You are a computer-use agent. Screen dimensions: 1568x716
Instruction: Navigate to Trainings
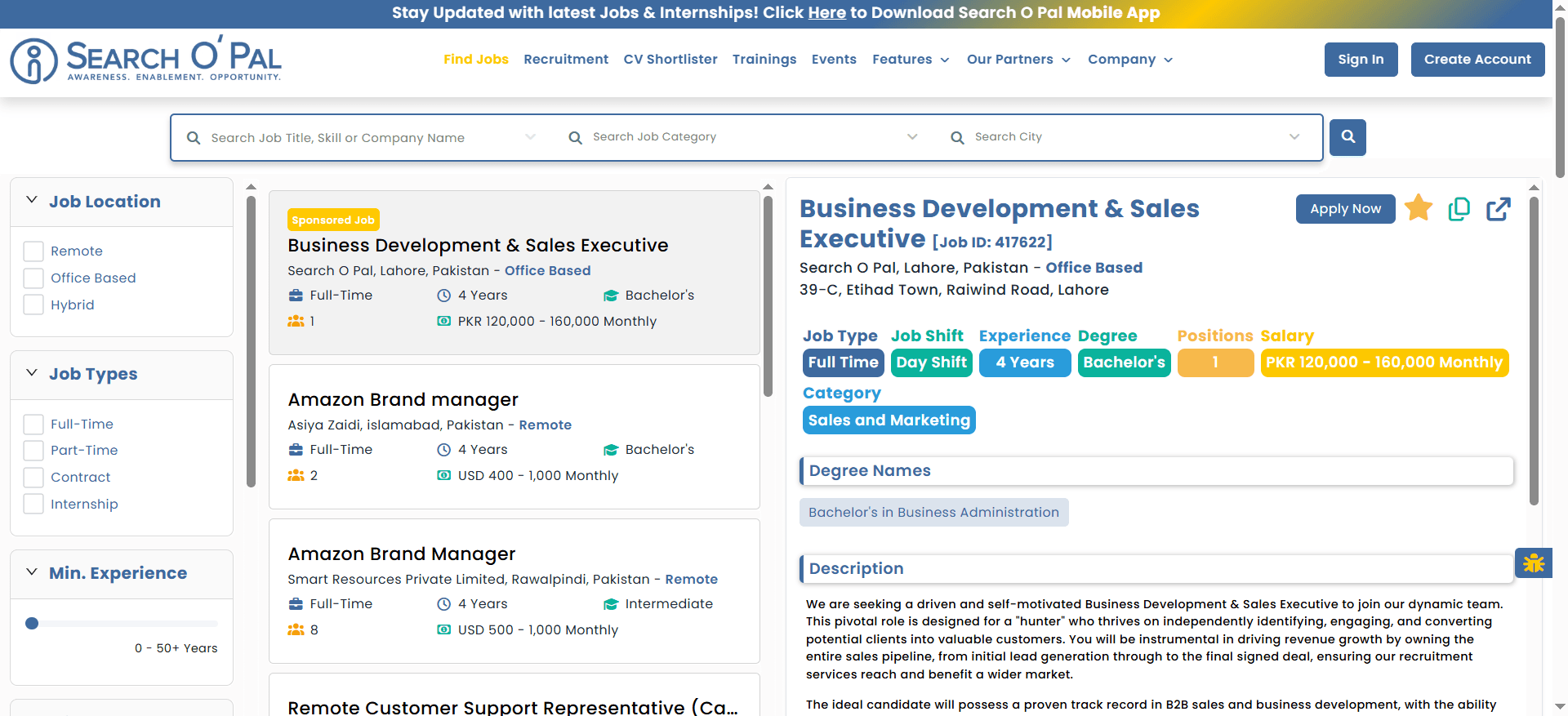tap(764, 60)
